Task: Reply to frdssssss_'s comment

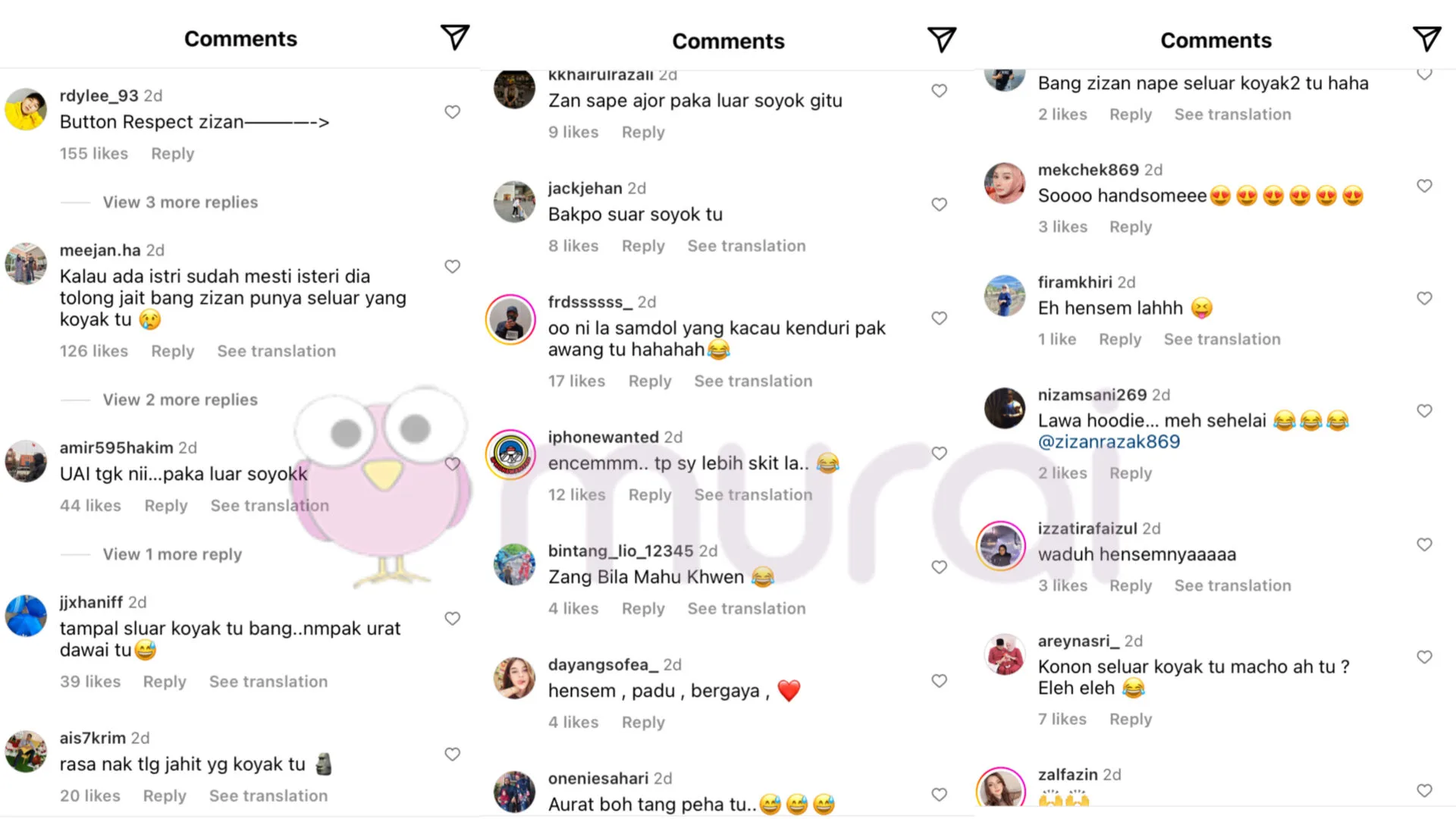Action: tap(650, 381)
